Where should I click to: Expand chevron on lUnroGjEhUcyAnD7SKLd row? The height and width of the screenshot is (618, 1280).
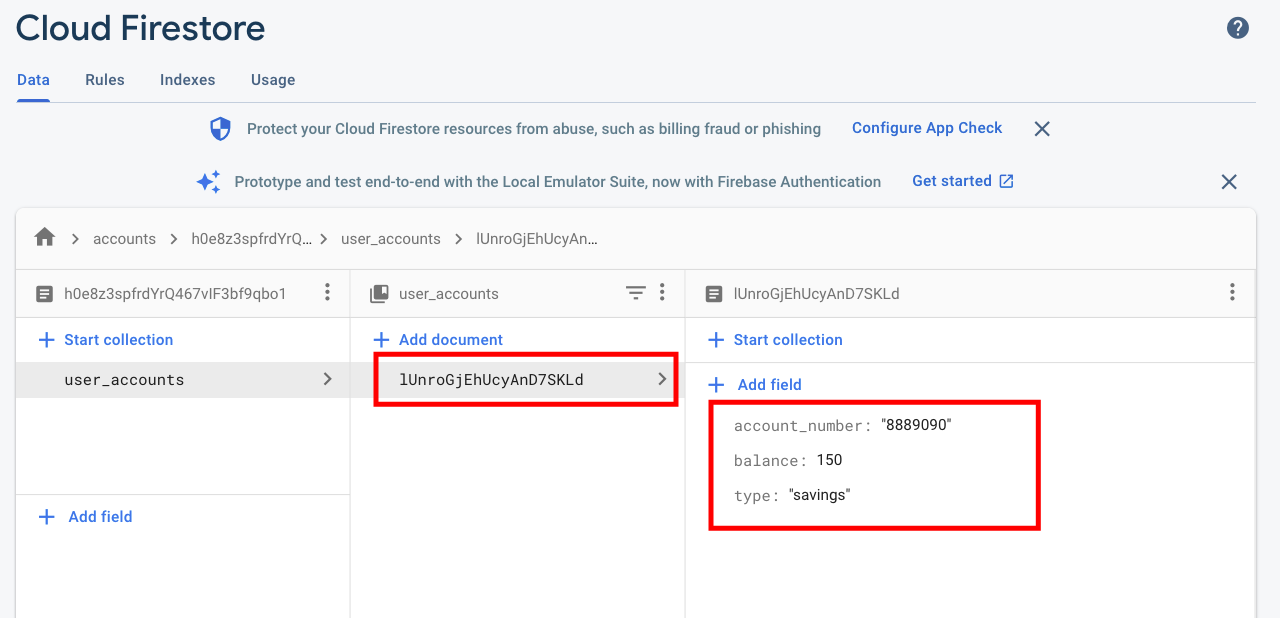(662, 379)
